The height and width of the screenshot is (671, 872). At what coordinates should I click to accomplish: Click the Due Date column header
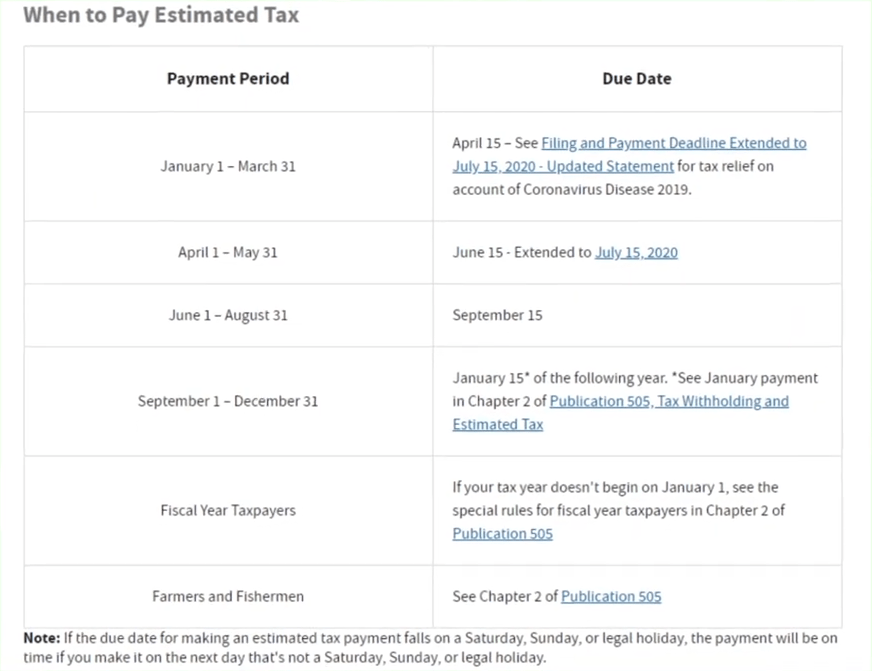637,78
